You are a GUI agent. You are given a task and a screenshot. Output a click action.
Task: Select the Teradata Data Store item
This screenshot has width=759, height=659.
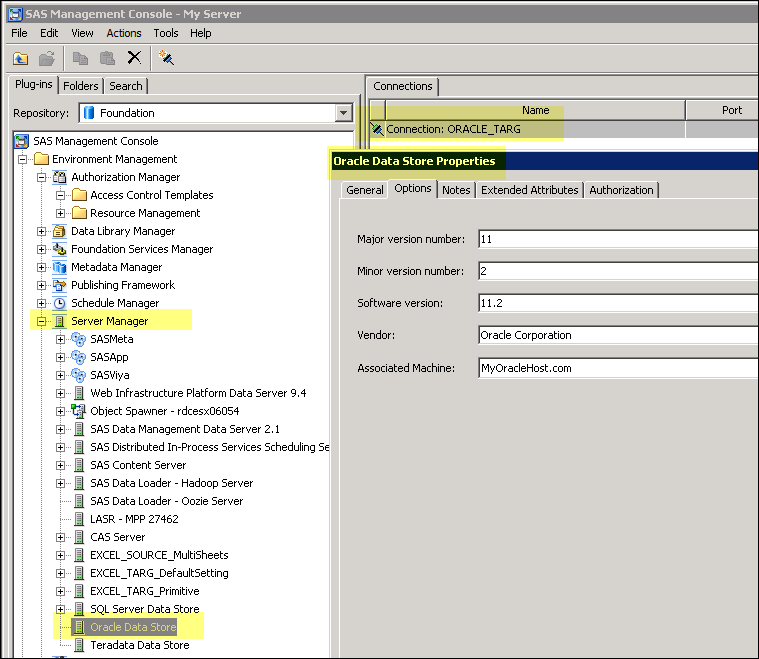139,645
